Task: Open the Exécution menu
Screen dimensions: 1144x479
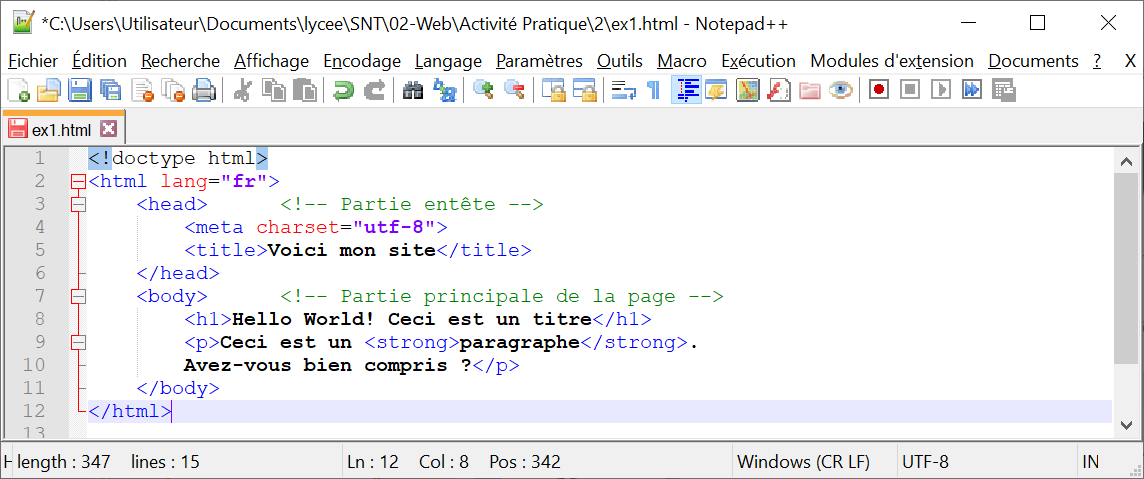Action: click(758, 61)
